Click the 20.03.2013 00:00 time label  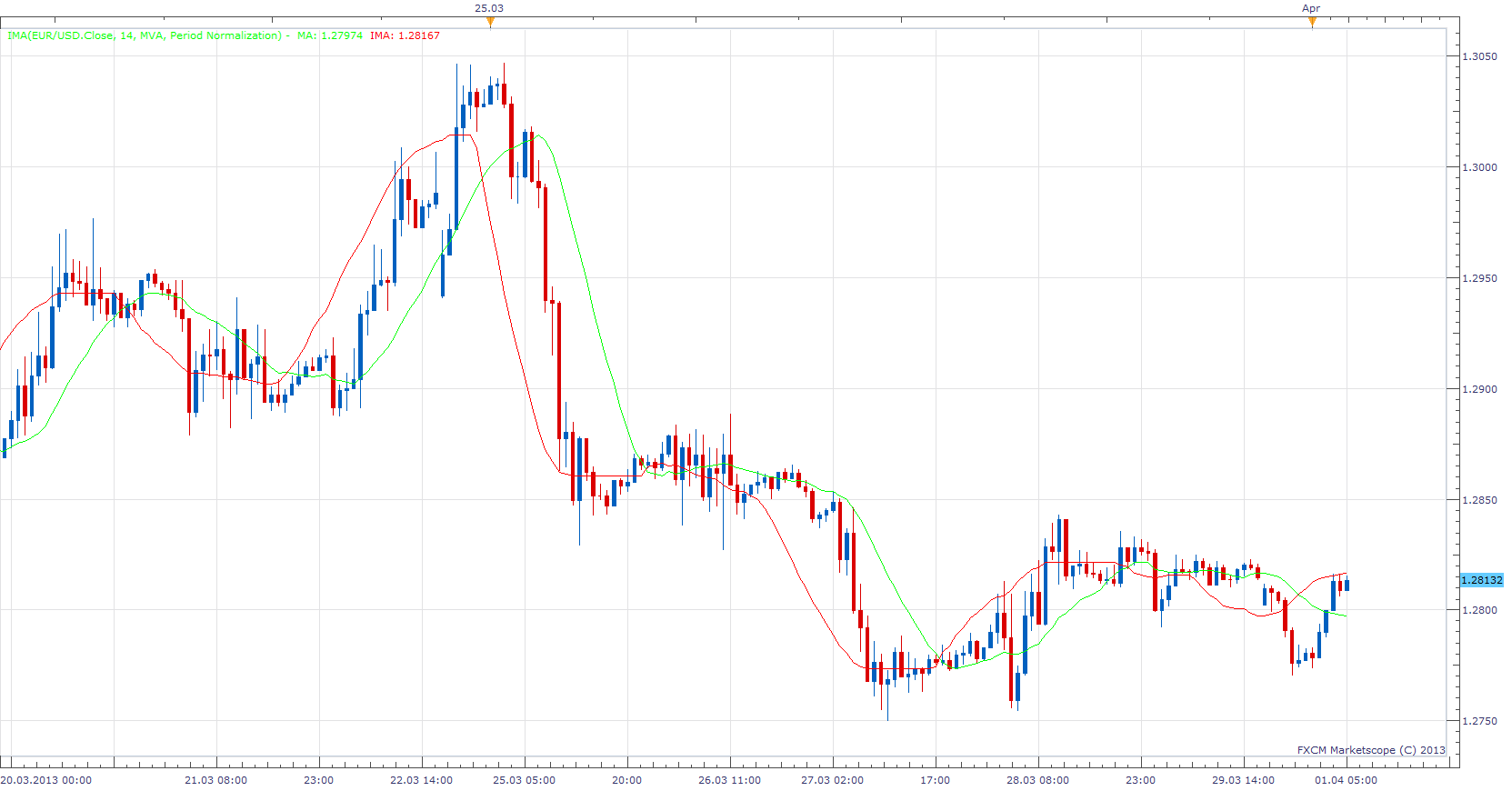(x=46, y=780)
